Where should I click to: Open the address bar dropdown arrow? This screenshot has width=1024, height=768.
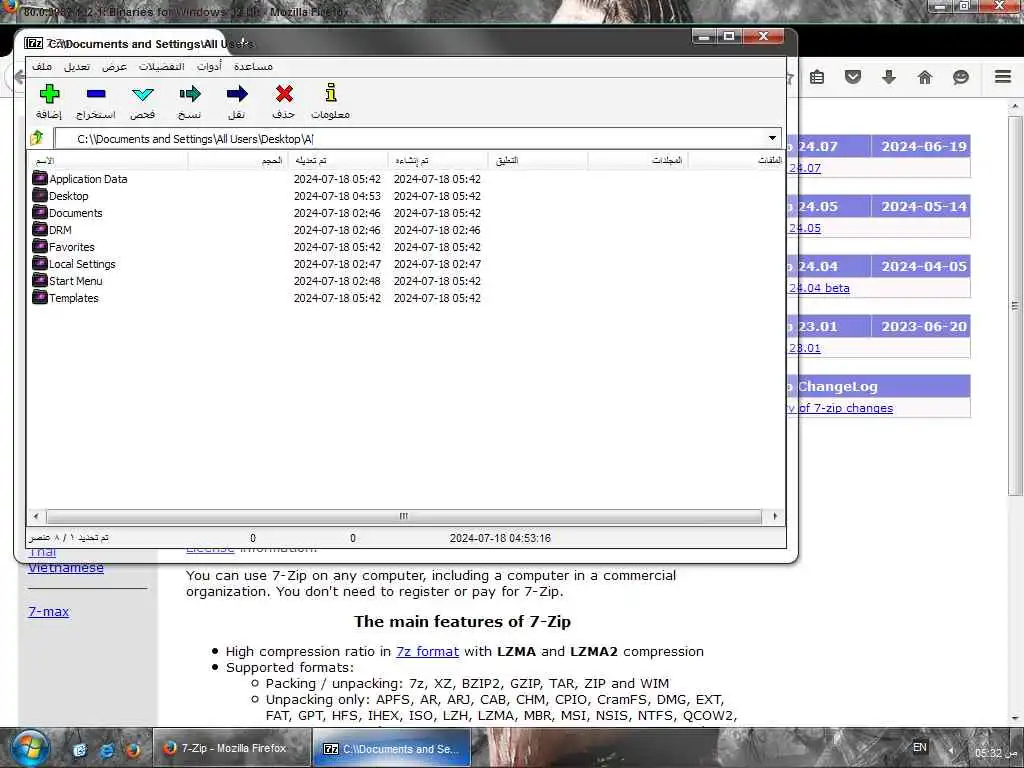tap(772, 138)
